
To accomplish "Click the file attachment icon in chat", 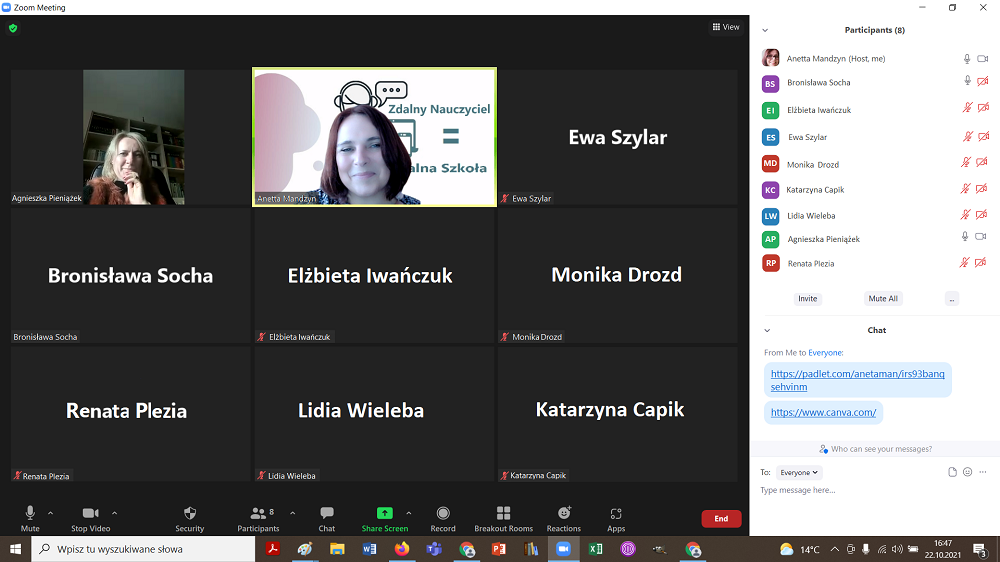I will click(x=952, y=472).
